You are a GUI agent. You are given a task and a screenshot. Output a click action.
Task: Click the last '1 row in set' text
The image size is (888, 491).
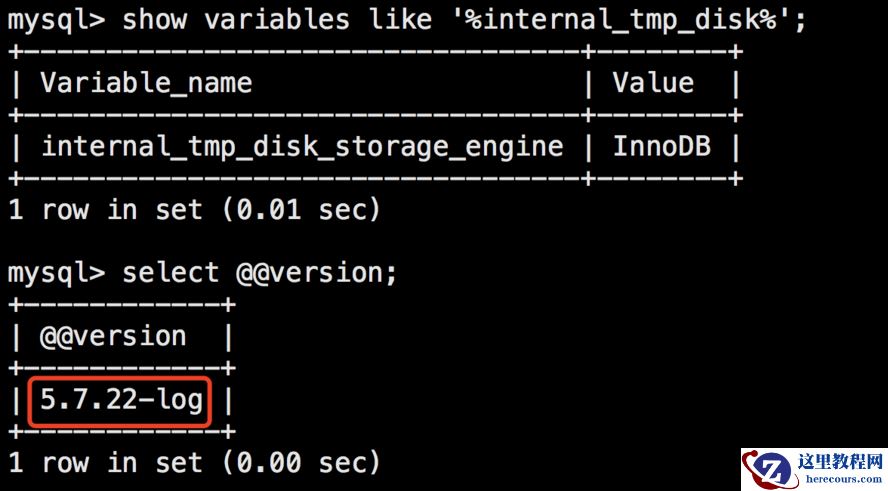click(105, 463)
